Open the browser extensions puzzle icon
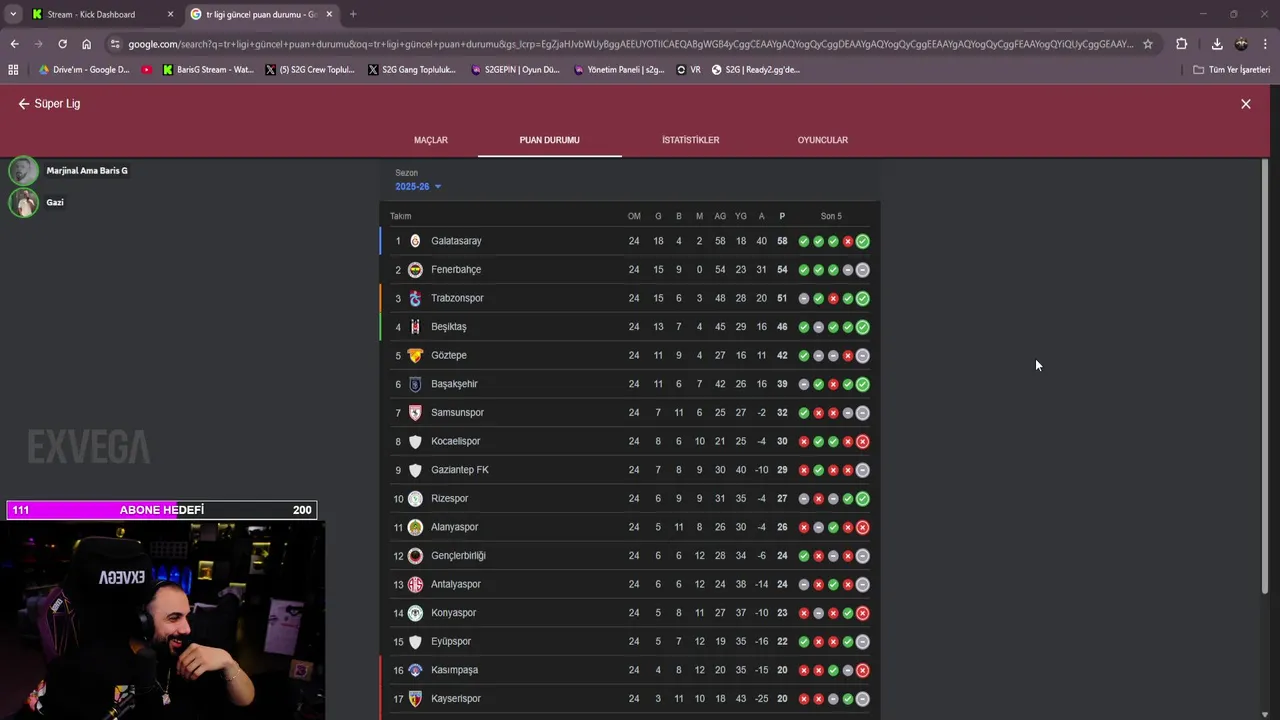 coord(1181,44)
